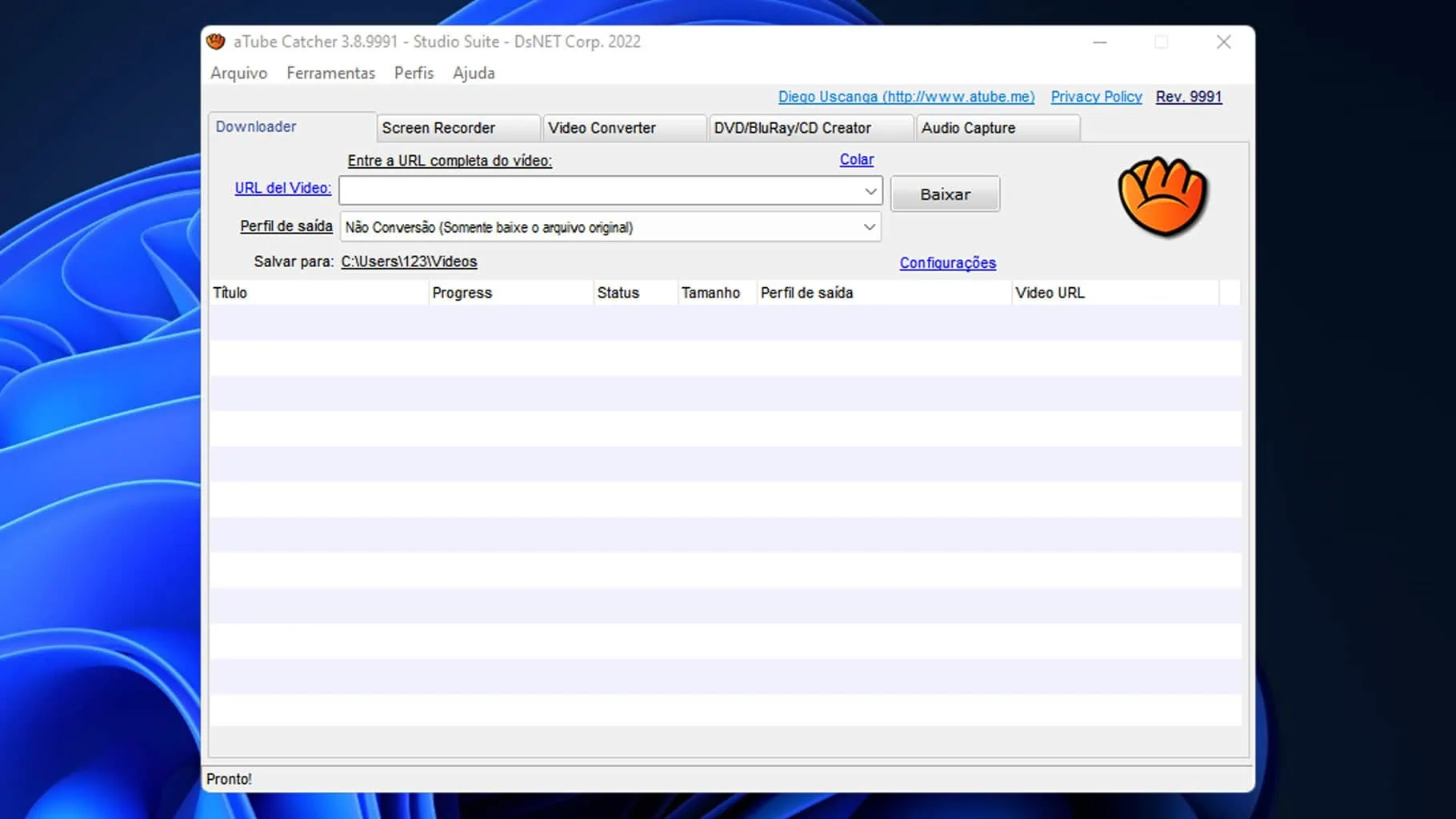
Task: Switch to the Screen Recorder tab
Action: (438, 128)
